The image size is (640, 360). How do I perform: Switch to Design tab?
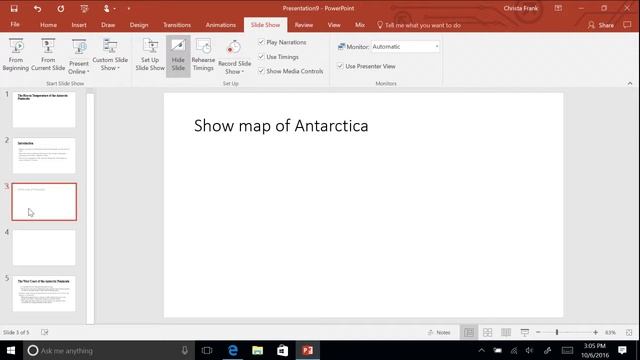coord(139,25)
